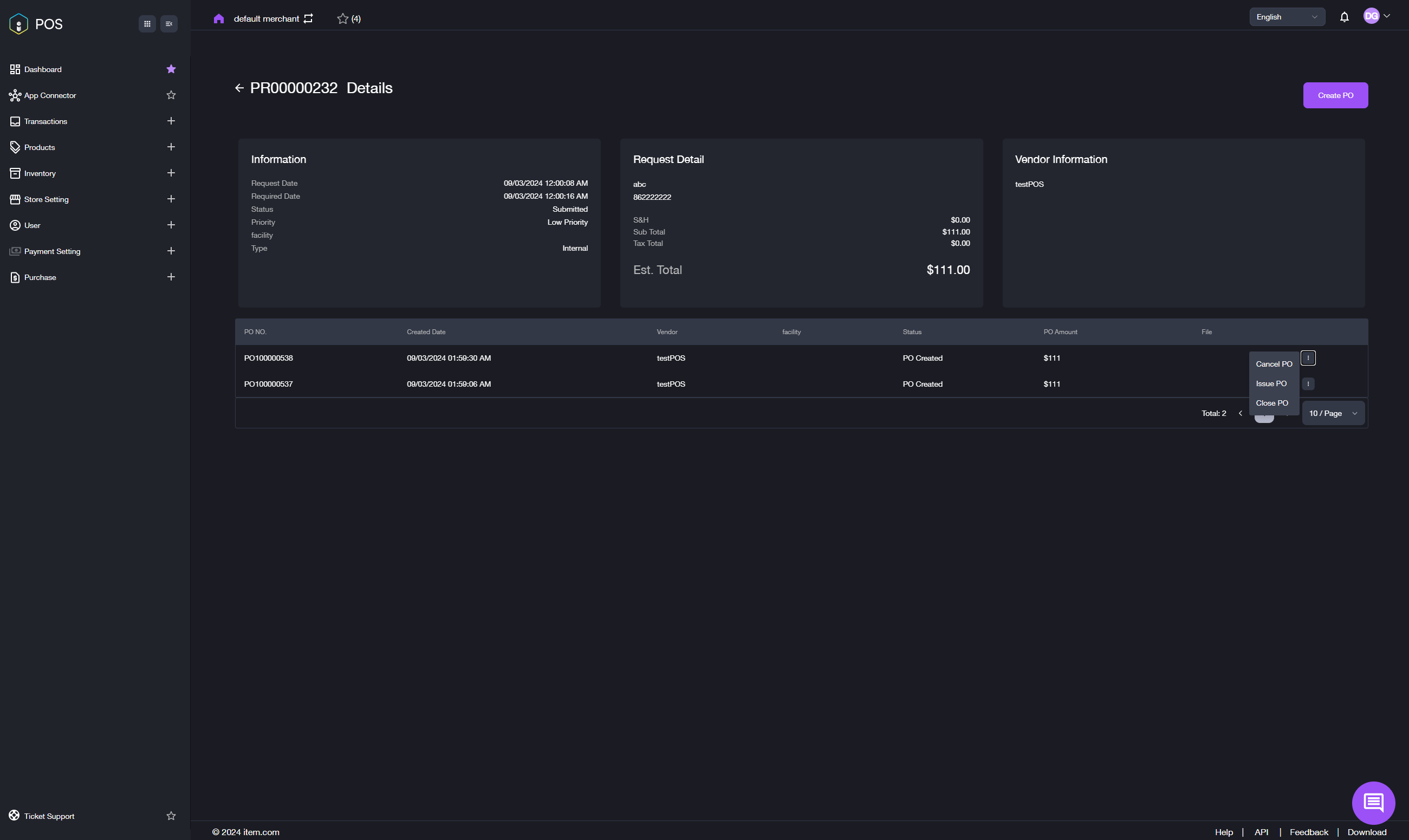Toggle the App Connector favorite star
Viewport: 1409px width, 840px height.
coord(171,95)
